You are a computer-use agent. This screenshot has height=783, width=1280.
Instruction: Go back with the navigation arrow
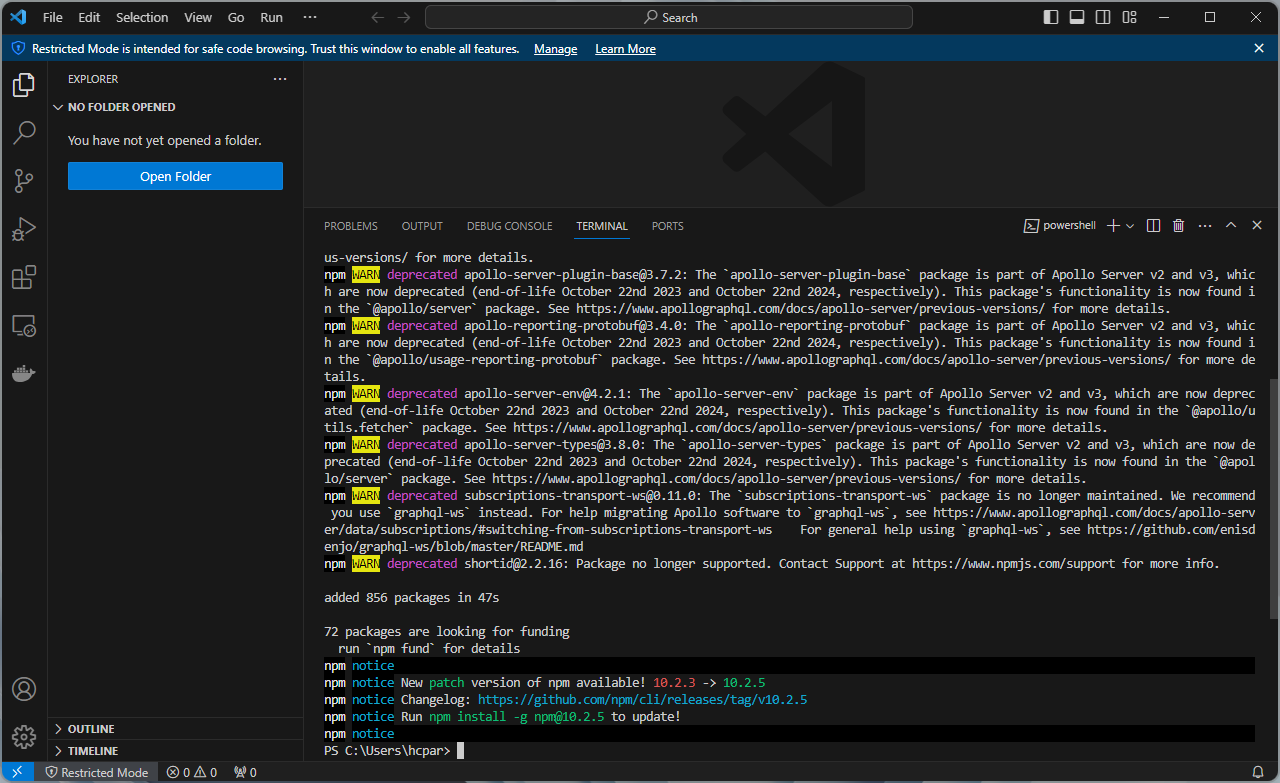(377, 17)
